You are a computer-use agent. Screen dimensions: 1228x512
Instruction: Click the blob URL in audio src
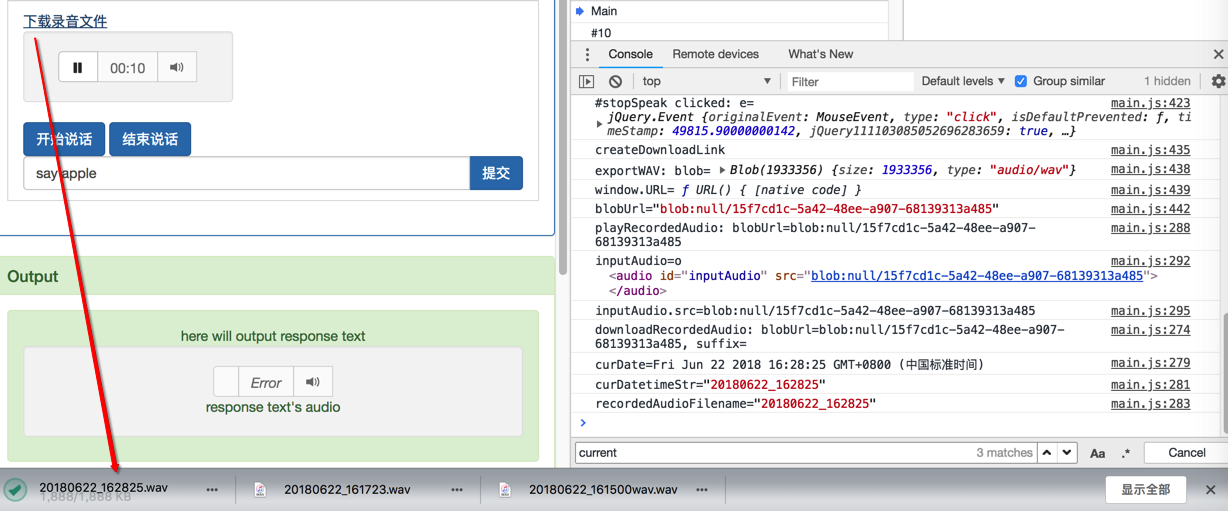click(976, 276)
